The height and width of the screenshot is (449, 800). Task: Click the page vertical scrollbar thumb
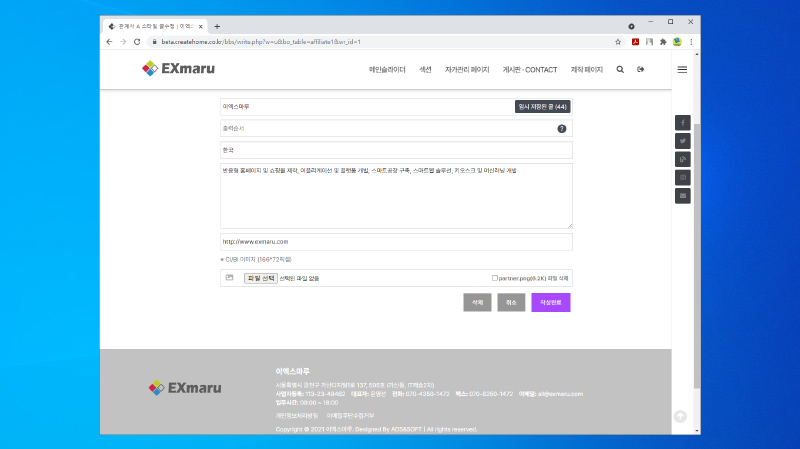coord(697,255)
